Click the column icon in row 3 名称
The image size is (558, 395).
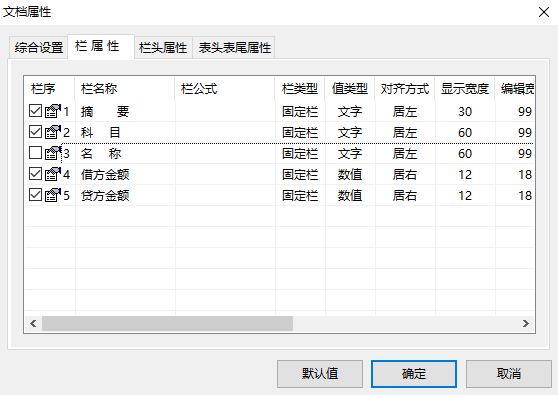click(53, 153)
